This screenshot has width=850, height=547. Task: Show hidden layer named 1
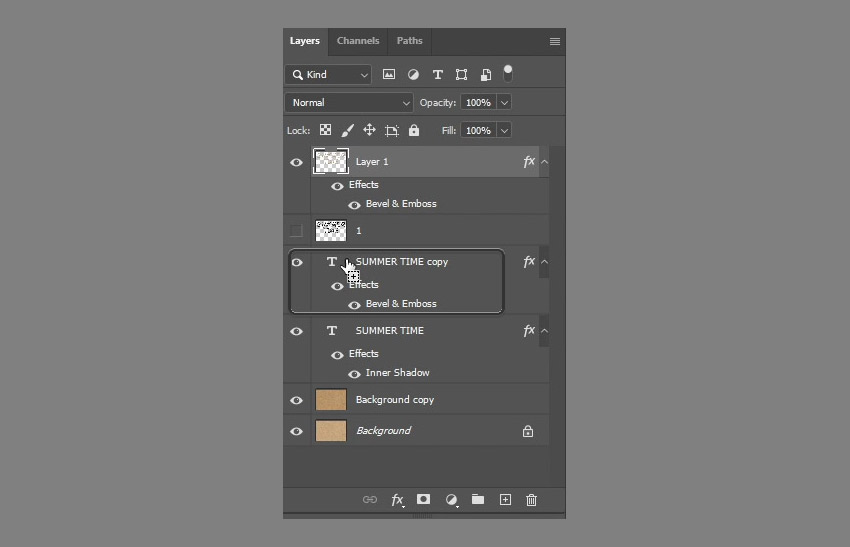(296, 231)
